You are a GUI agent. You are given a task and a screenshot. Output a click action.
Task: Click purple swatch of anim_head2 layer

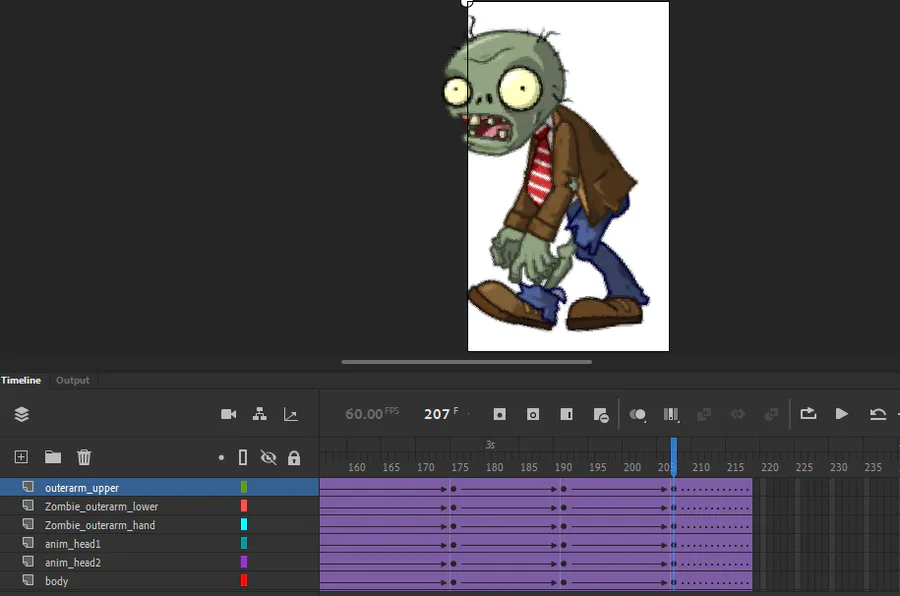pyautogui.click(x=244, y=562)
